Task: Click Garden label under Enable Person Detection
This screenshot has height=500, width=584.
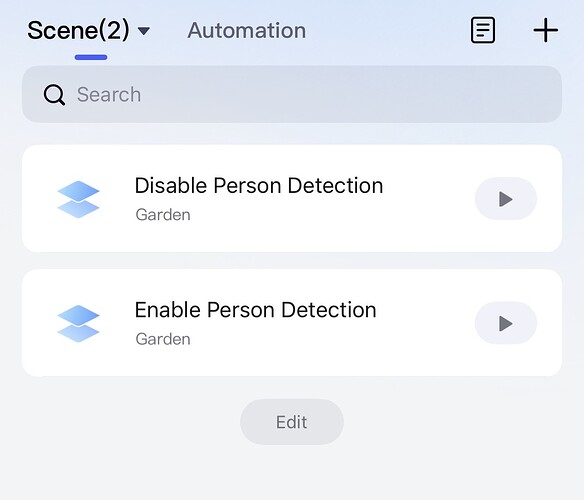Action: tap(163, 339)
